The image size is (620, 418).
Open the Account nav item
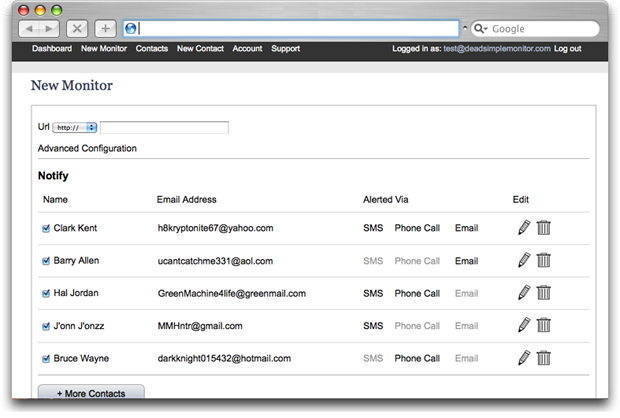247,49
